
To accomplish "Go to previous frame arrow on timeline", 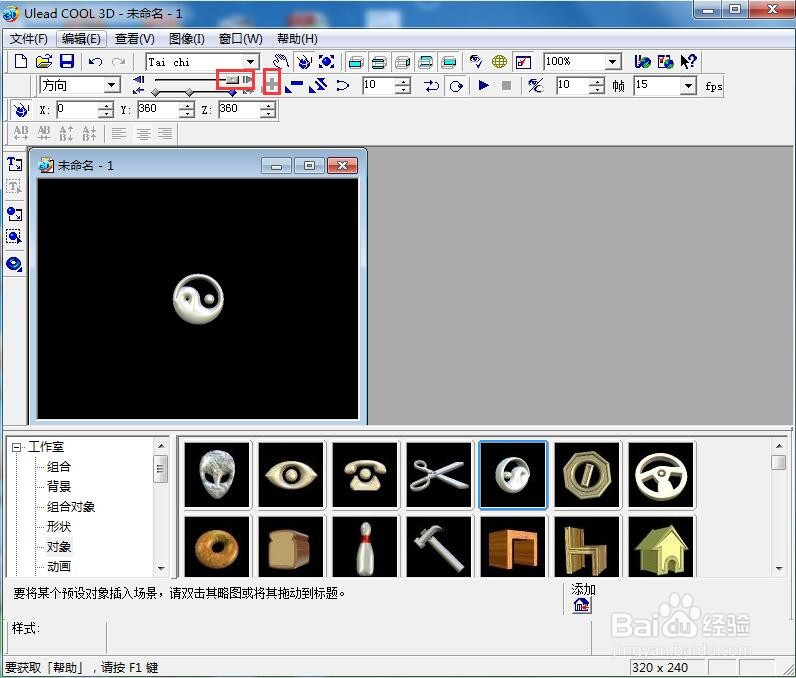I will click(x=139, y=79).
